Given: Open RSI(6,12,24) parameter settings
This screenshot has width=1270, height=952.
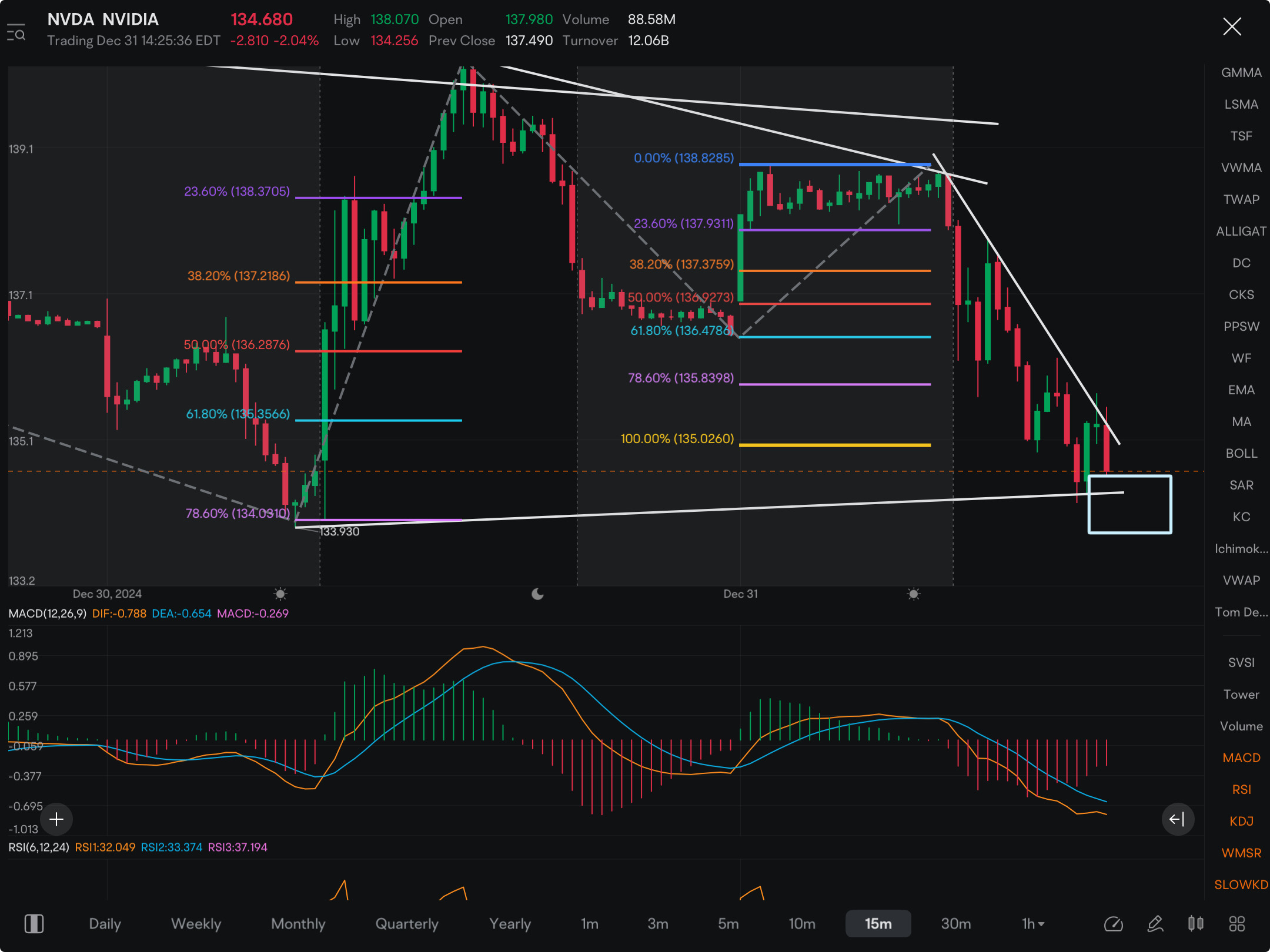Looking at the screenshot, I should pyautogui.click(x=39, y=847).
